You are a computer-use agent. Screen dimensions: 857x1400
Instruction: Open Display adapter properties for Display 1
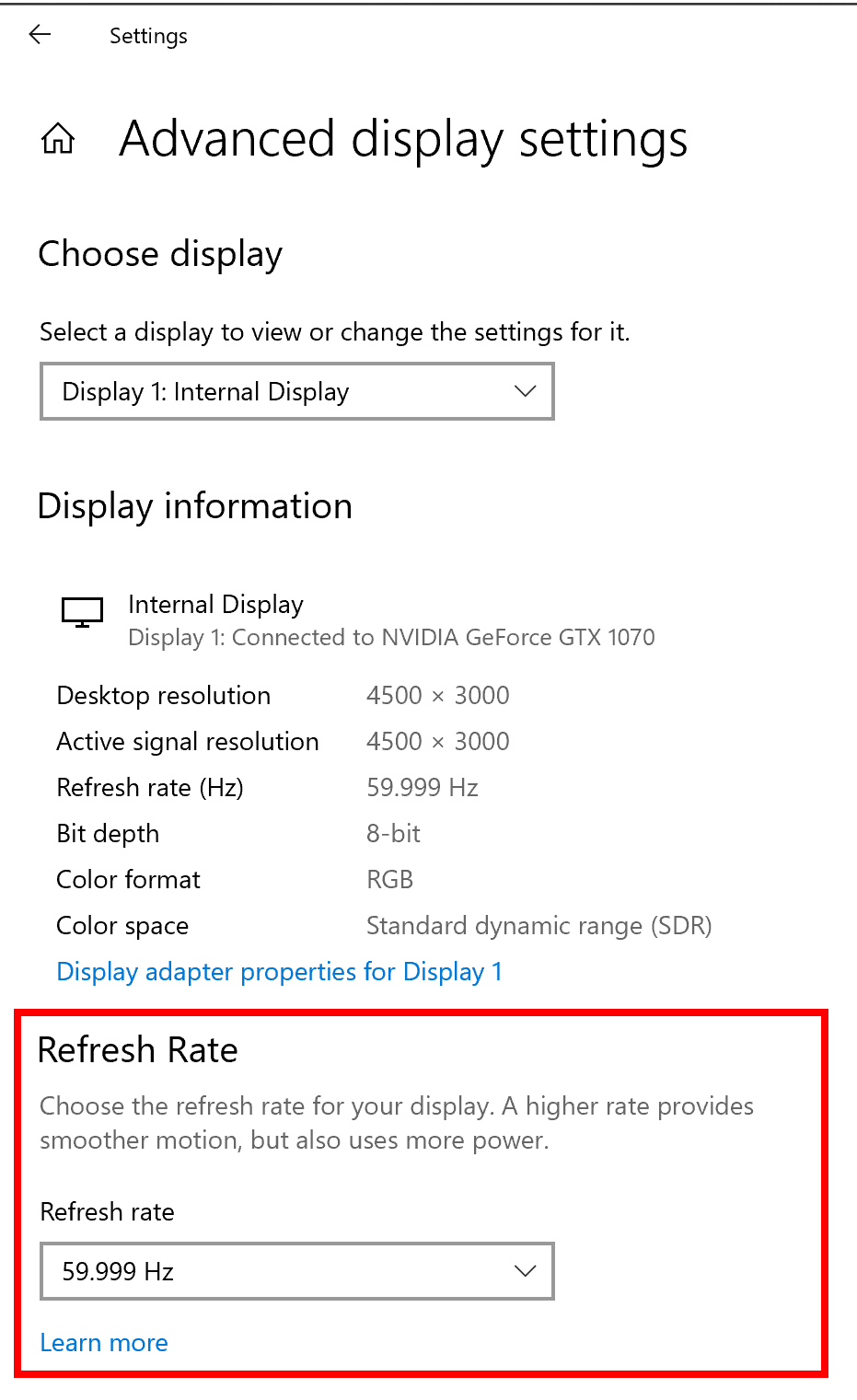[x=279, y=971]
